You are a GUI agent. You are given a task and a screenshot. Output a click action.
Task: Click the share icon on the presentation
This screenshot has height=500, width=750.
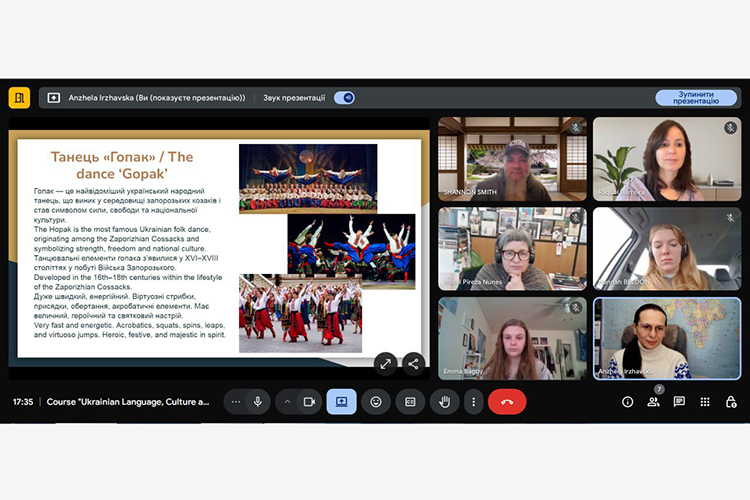[412, 363]
